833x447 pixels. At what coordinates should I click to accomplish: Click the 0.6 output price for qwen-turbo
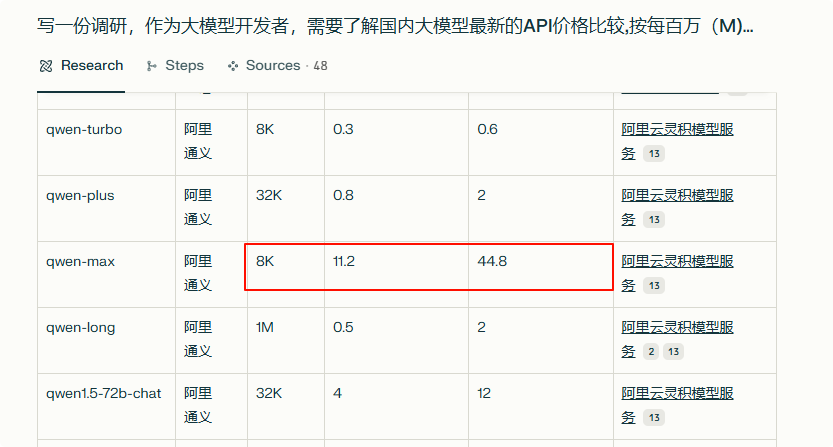pos(487,130)
